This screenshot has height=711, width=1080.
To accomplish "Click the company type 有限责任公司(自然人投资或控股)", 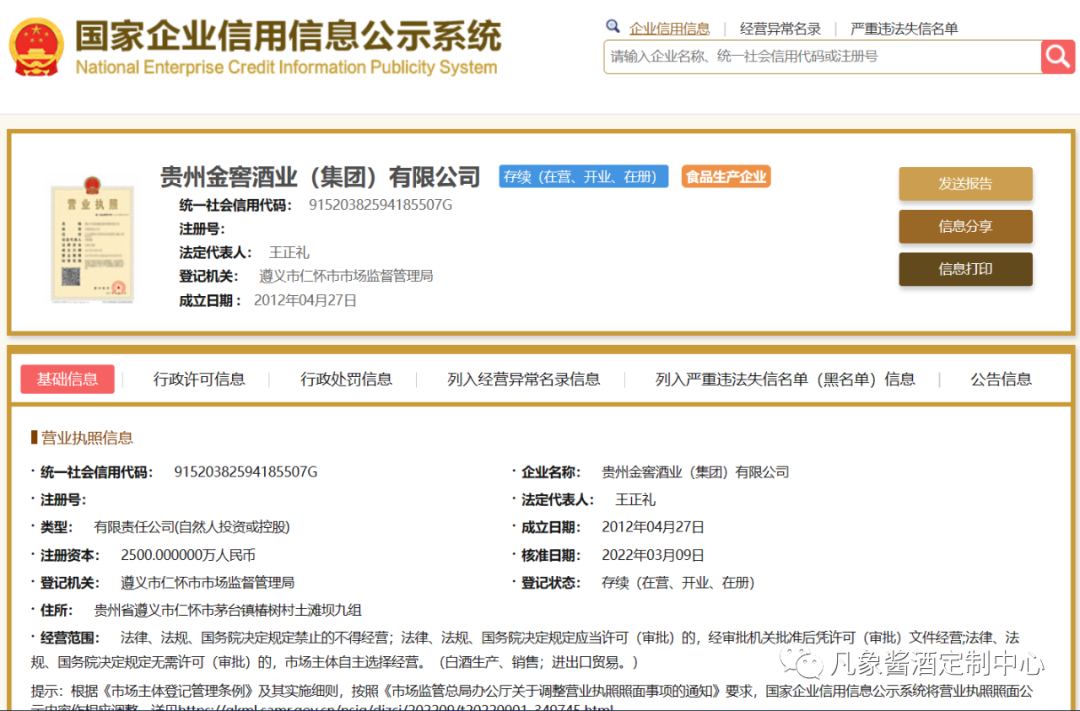I will [192, 527].
